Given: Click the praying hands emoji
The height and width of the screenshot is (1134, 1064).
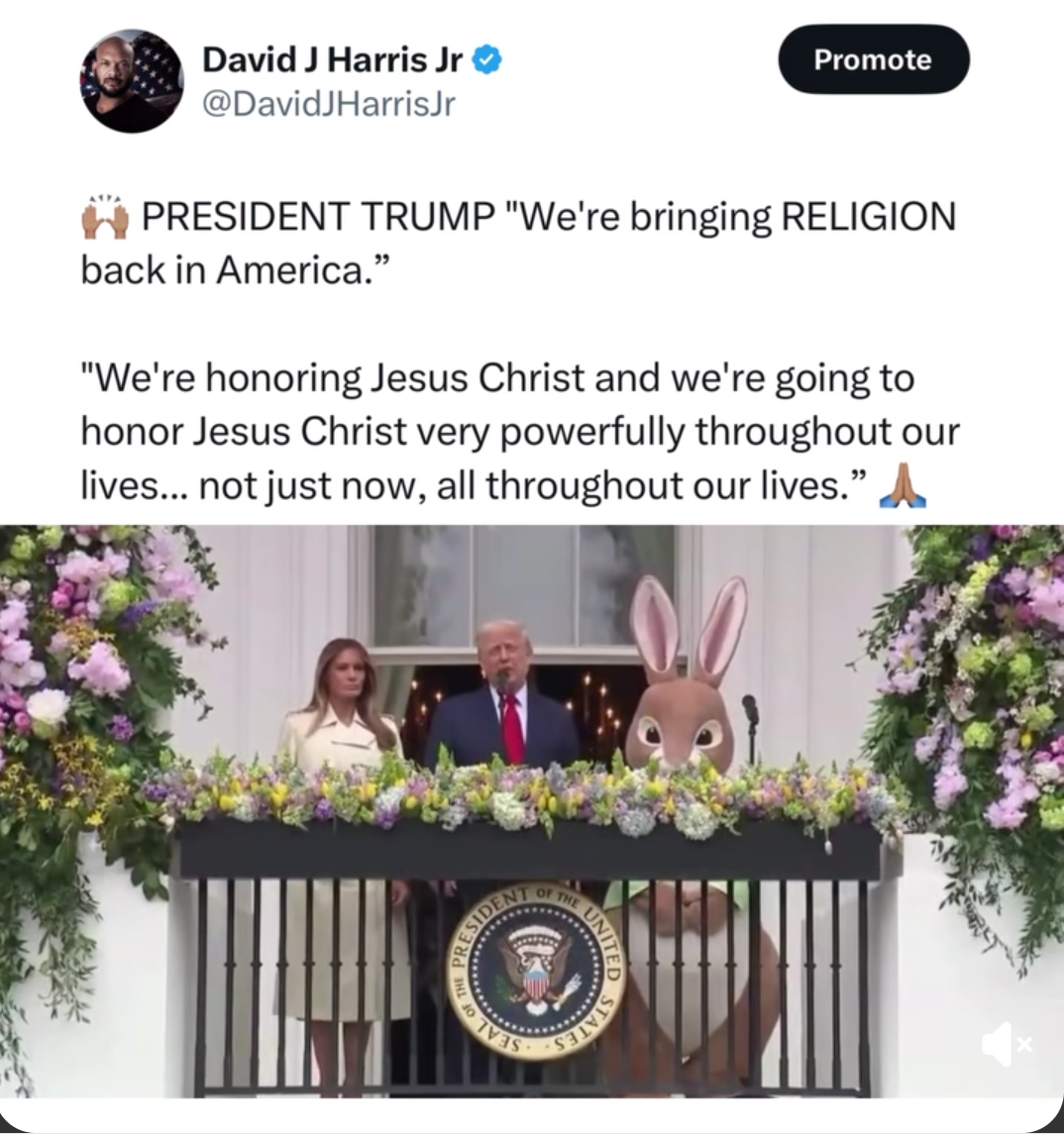Looking at the screenshot, I should coord(902,485).
